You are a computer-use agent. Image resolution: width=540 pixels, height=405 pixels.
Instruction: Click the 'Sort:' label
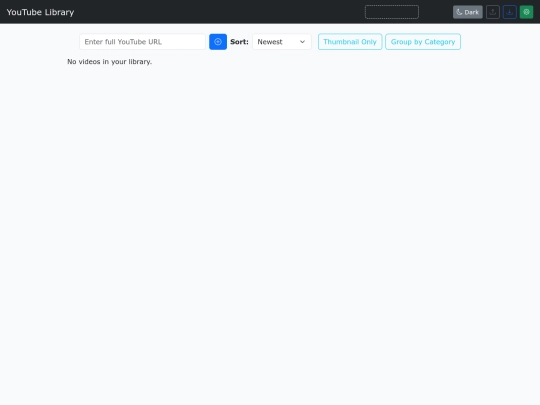[x=239, y=42]
